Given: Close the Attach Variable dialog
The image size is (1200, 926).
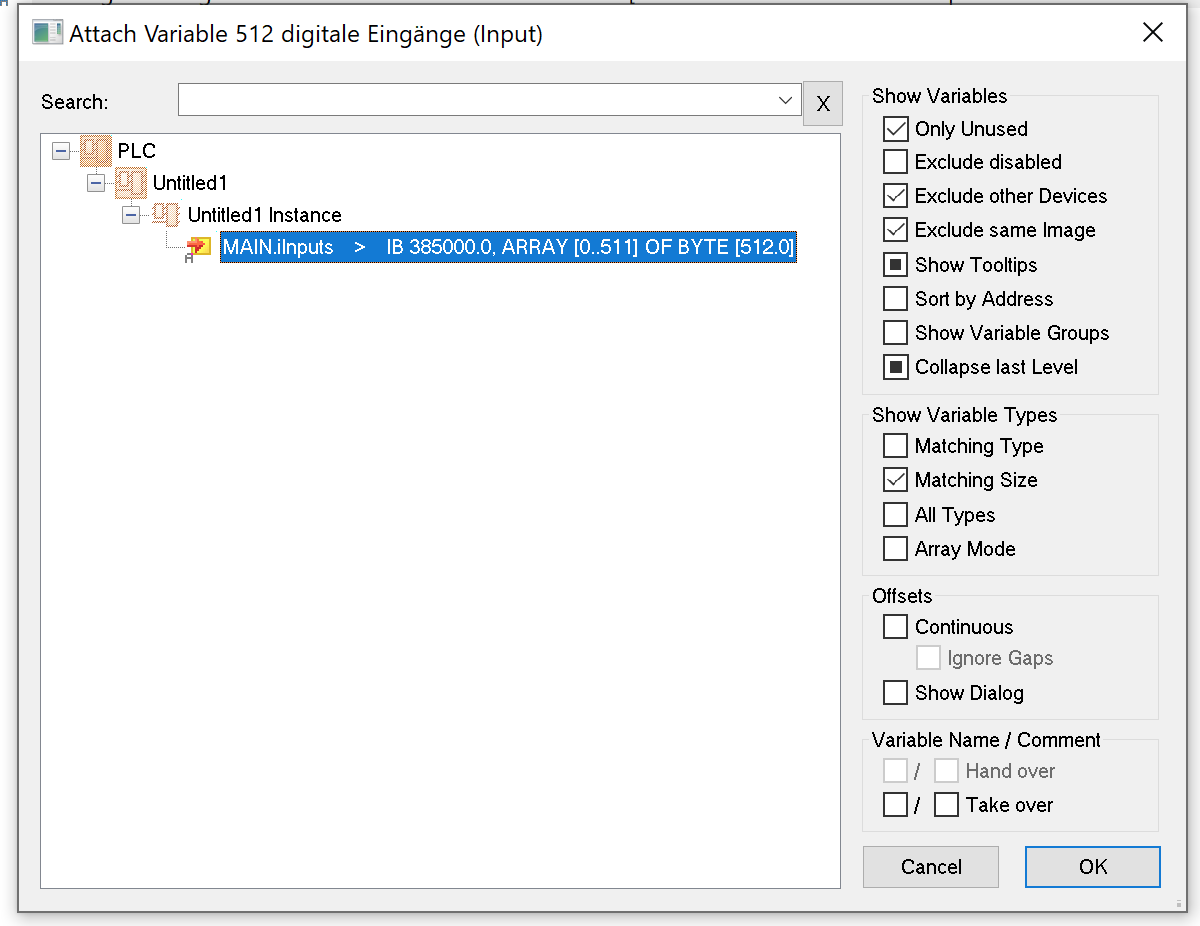Looking at the screenshot, I should 1153,33.
